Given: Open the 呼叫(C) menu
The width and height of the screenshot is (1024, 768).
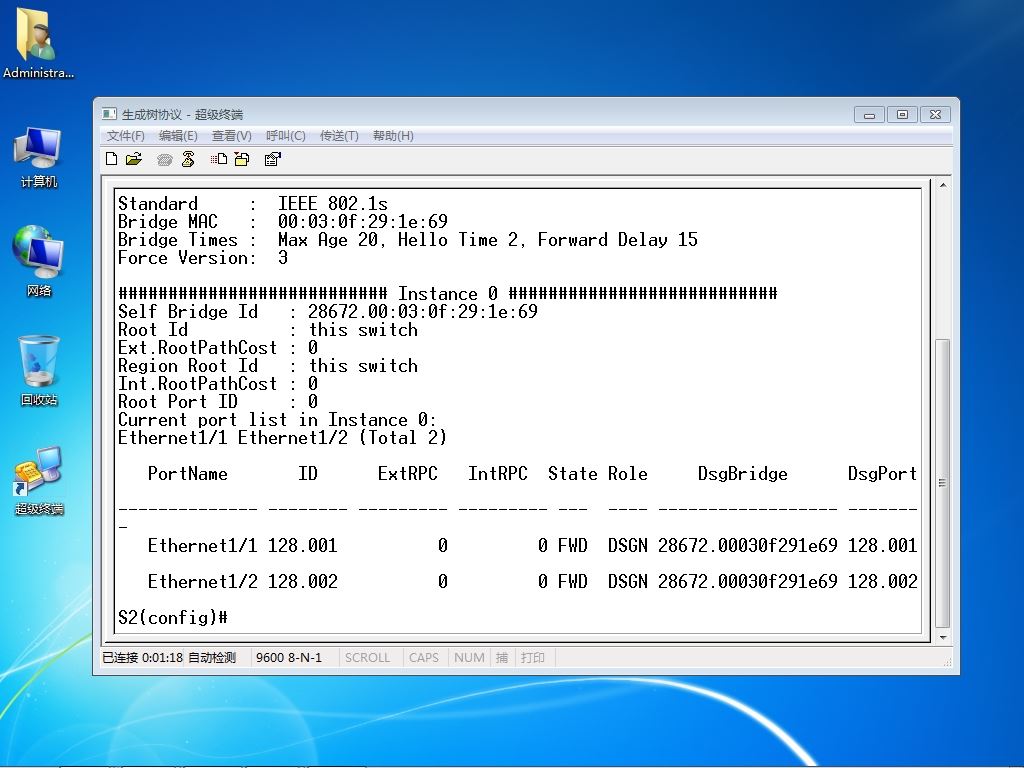Looking at the screenshot, I should point(285,136).
